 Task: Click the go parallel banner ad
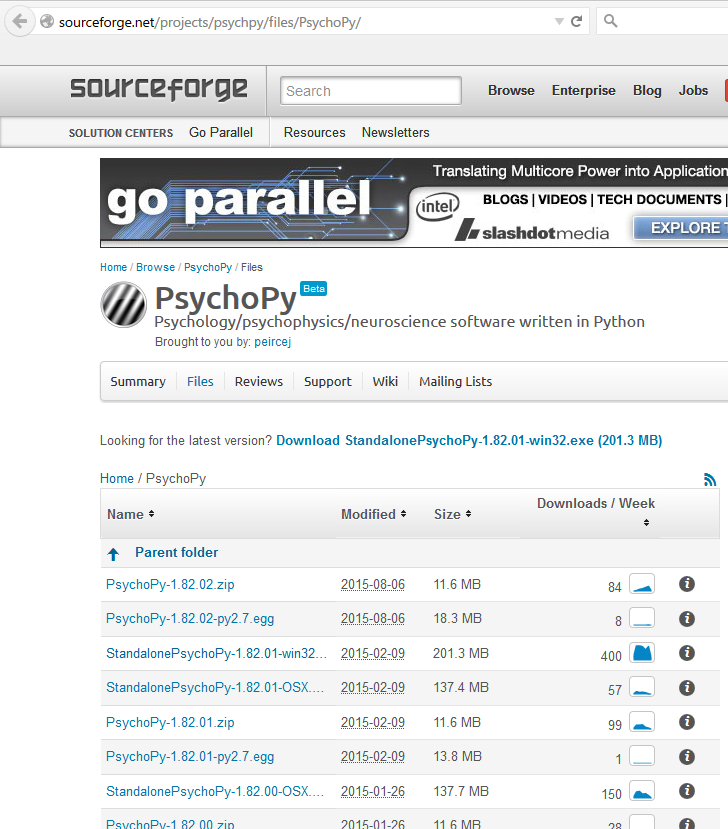click(414, 202)
